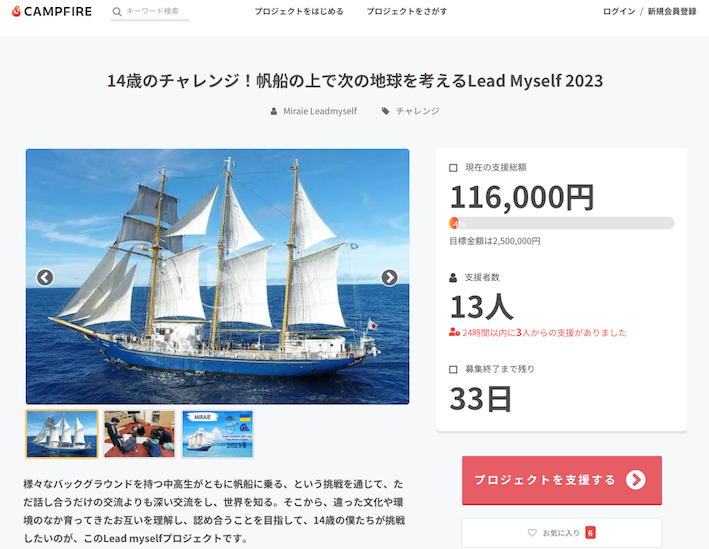Screen dimensions: 709x549
Task: Advance to next slide with right arrow
Action: point(389,277)
